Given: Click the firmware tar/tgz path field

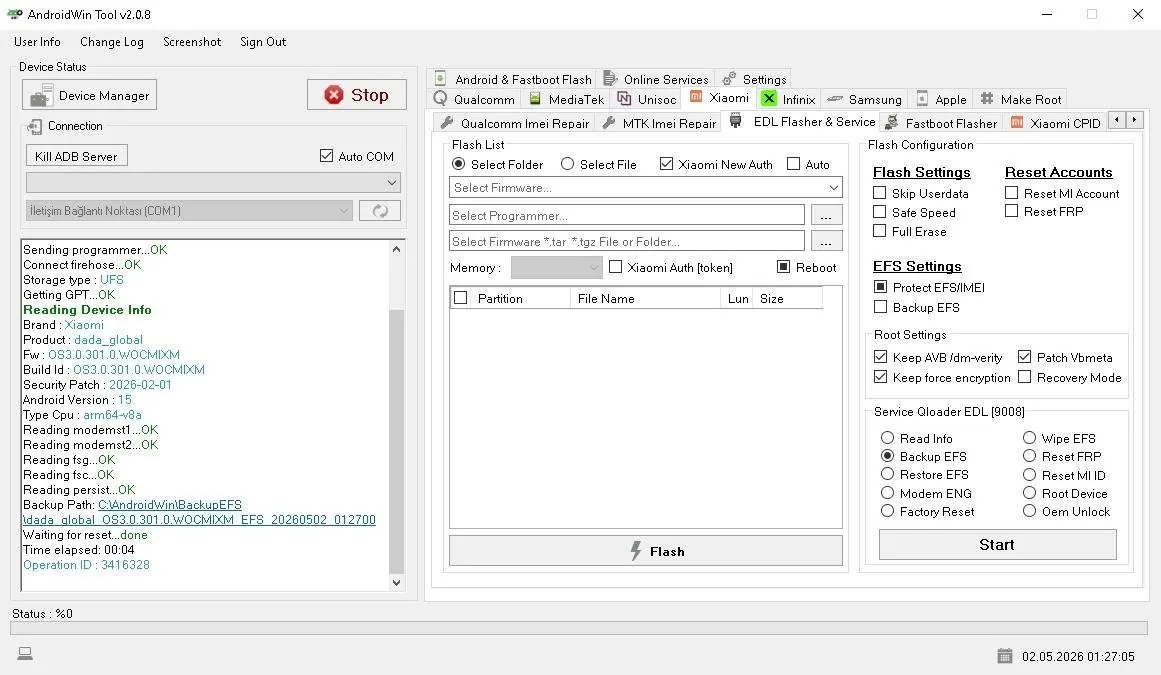Looking at the screenshot, I should [626, 241].
